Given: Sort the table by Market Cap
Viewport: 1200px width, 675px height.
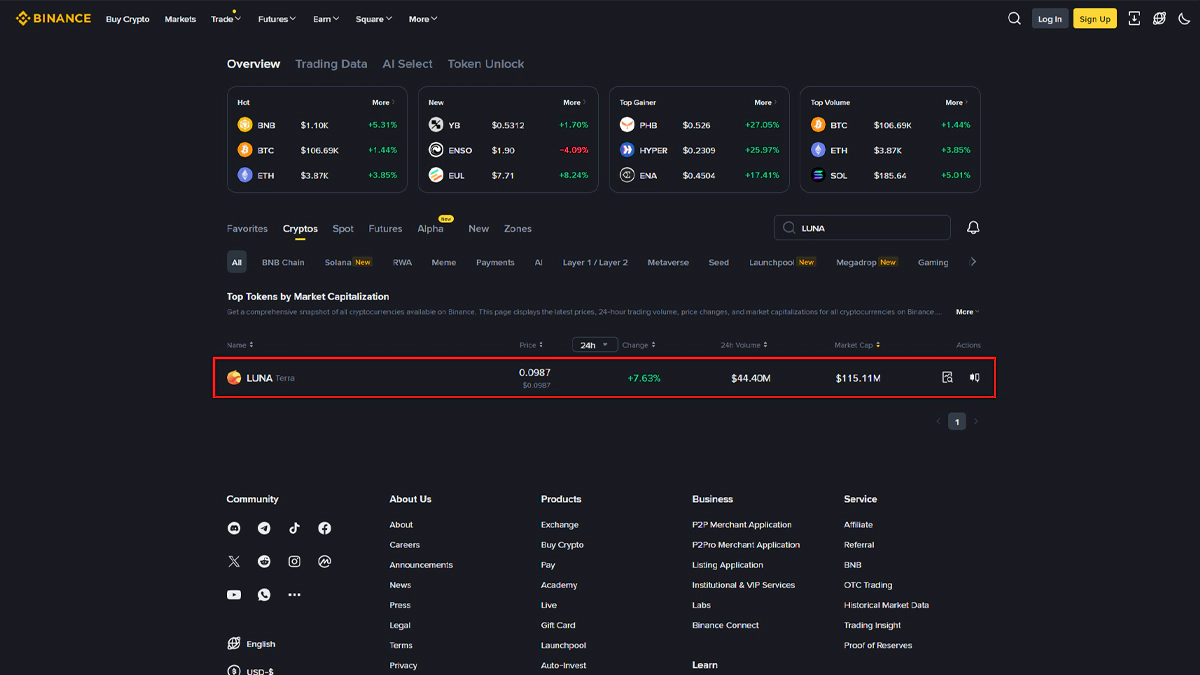Looking at the screenshot, I should pos(857,345).
